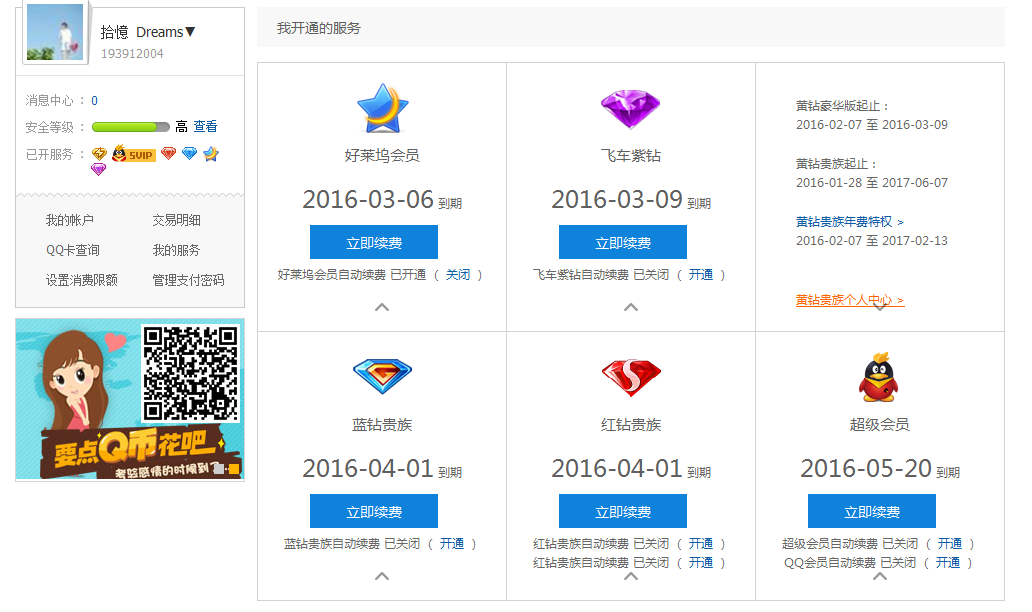This screenshot has width=1032, height=612.
Task: Collapse the 好莱坞会员 card chevron
Action: [382, 307]
